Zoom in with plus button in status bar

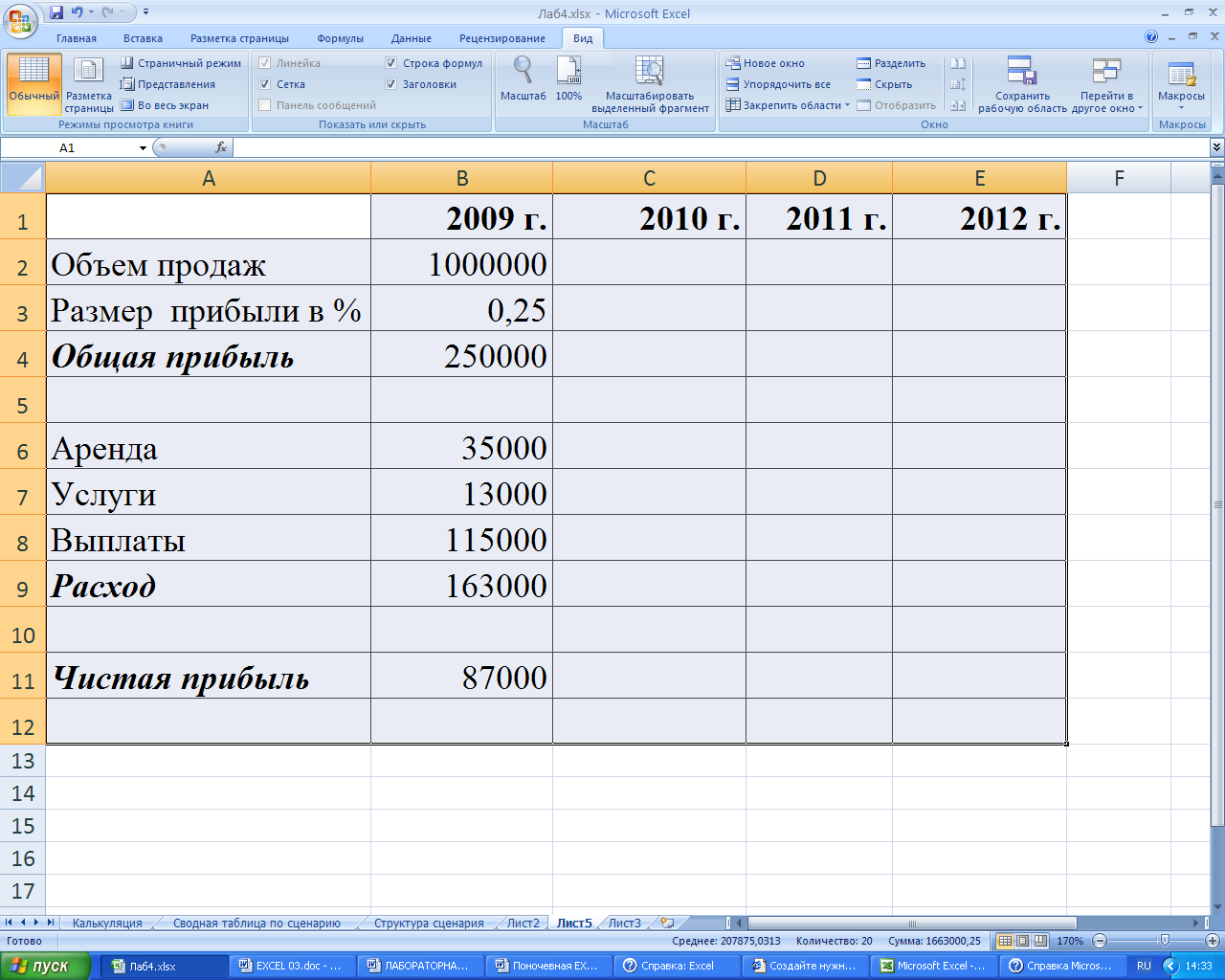tap(1212, 941)
